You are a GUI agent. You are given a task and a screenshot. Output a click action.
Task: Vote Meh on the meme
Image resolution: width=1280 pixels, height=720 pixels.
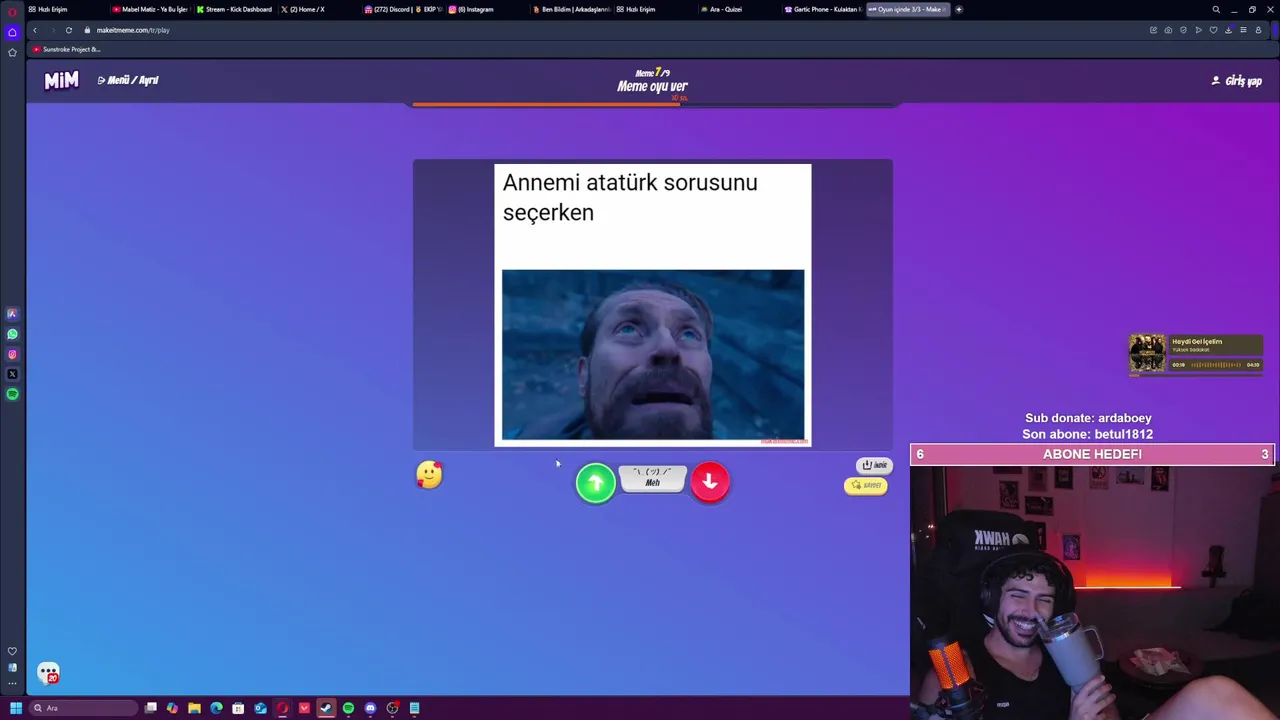pyautogui.click(x=653, y=478)
